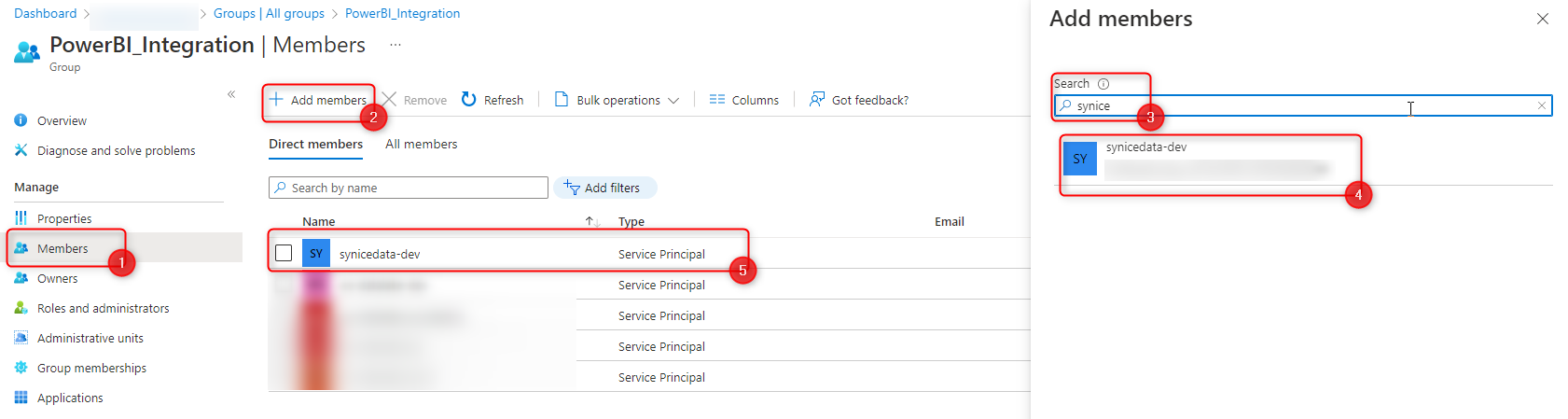Open the Columns chooser icon
Image resolution: width=1568 pixels, height=419 pixels.
pyautogui.click(x=717, y=100)
